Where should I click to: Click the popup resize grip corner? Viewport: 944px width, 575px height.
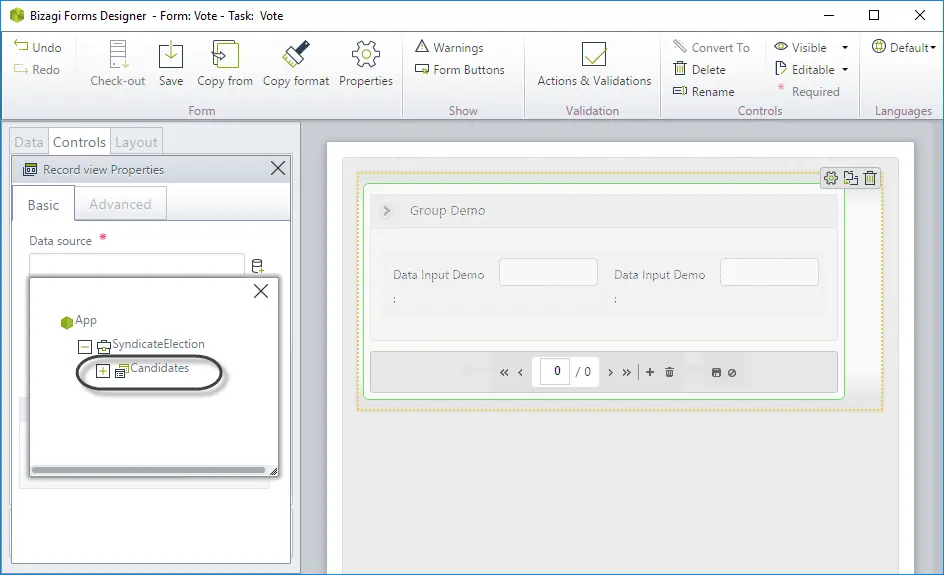click(273, 471)
